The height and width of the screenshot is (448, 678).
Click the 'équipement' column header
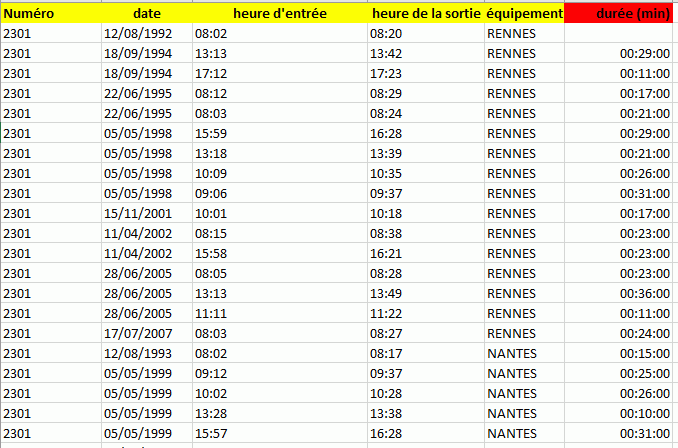(x=523, y=14)
